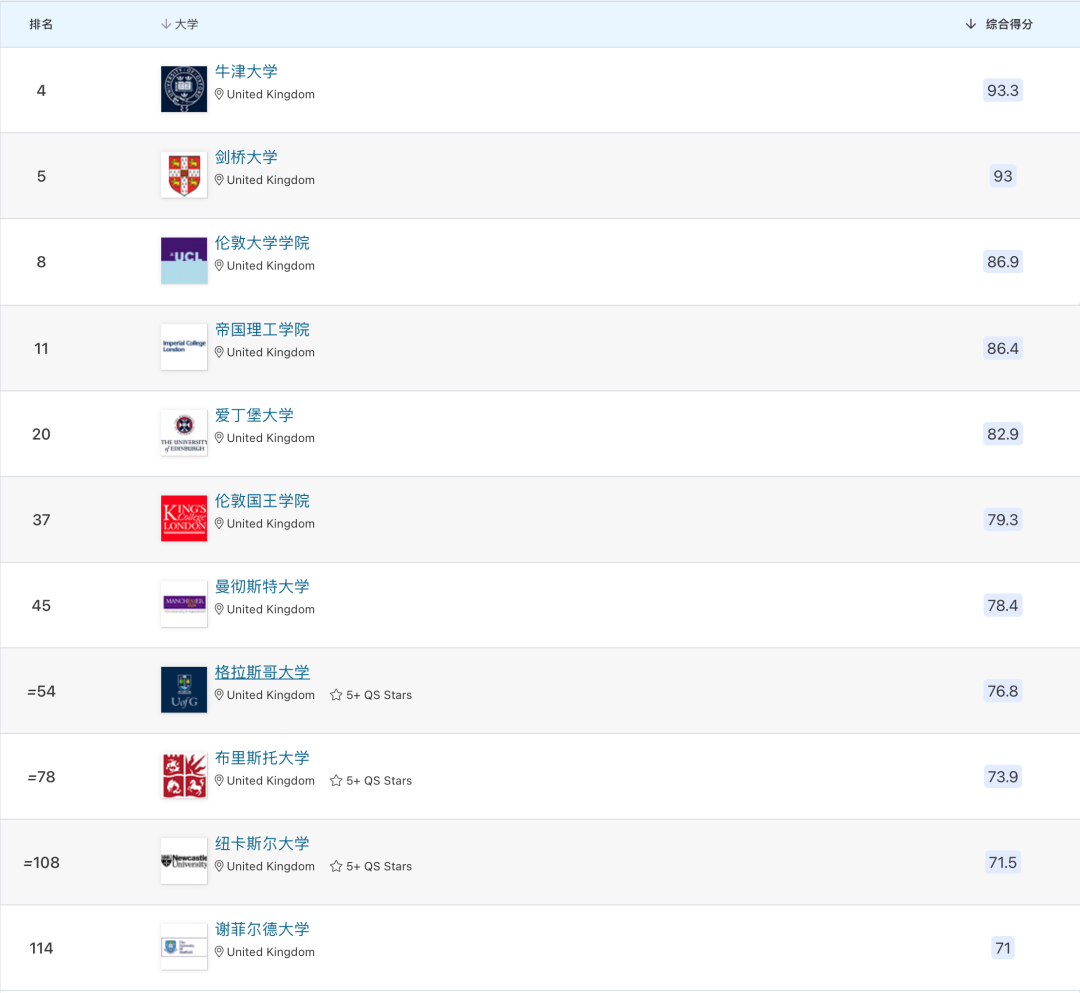Click score 82.9 for 爱丁堡大学
Image resolution: width=1080 pixels, height=993 pixels.
point(1003,434)
